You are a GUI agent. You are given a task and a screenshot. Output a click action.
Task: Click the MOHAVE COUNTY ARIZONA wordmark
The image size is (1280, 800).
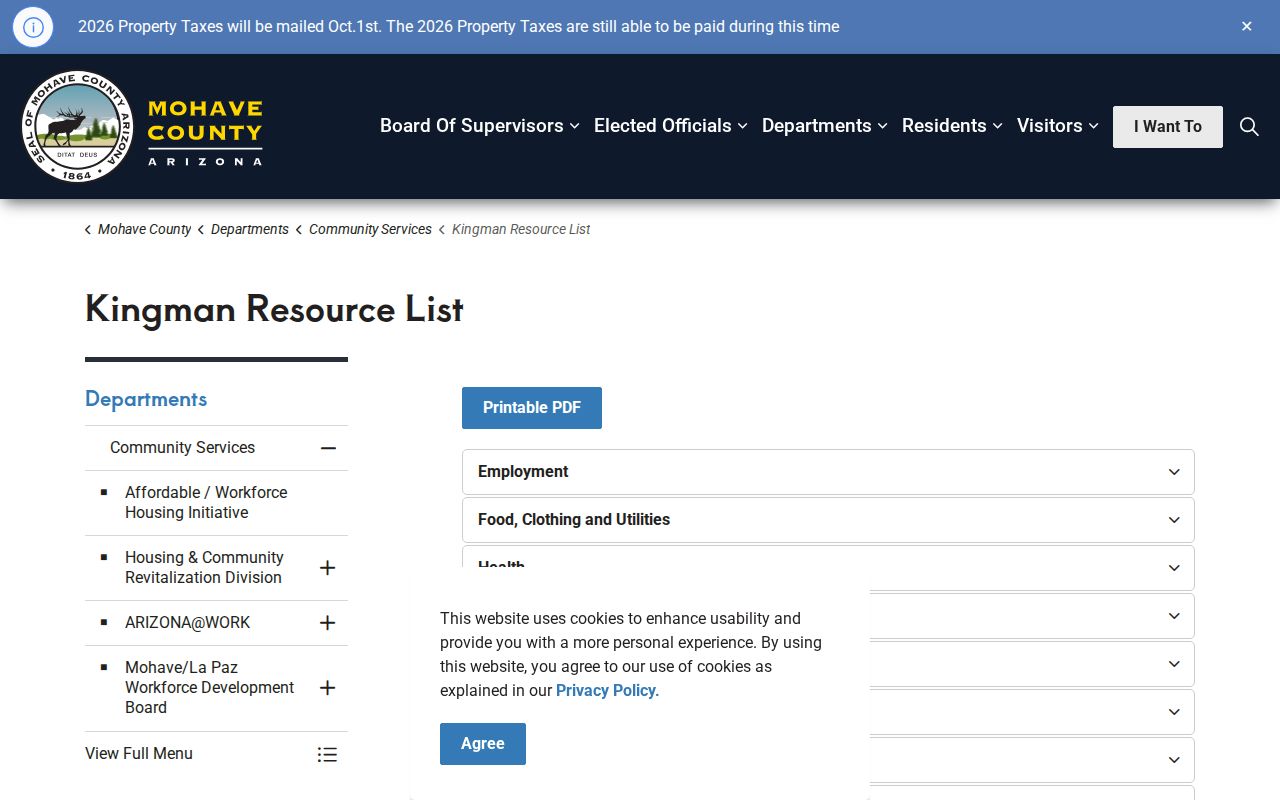click(205, 132)
